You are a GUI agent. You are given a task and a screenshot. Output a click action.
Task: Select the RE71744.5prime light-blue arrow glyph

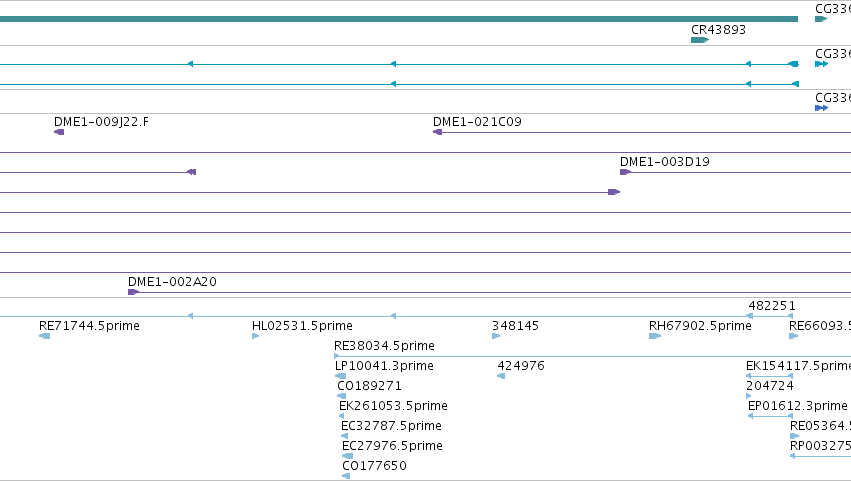(x=45, y=336)
